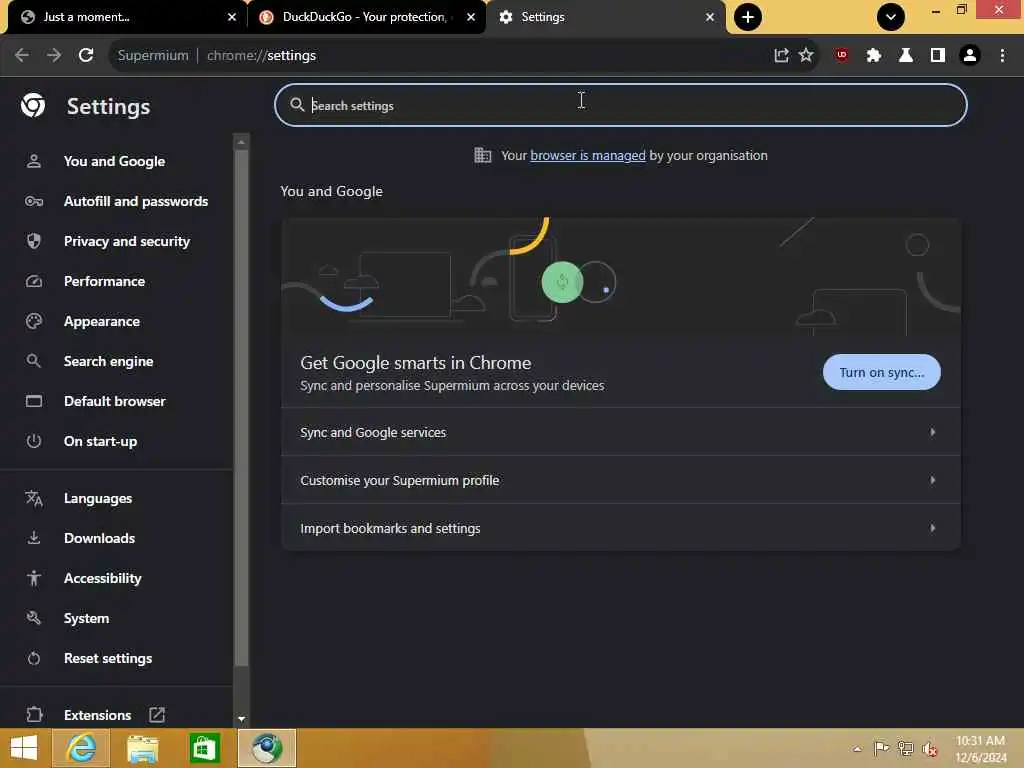Launch Internet Explorer from taskbar

[x=81, y=748]
